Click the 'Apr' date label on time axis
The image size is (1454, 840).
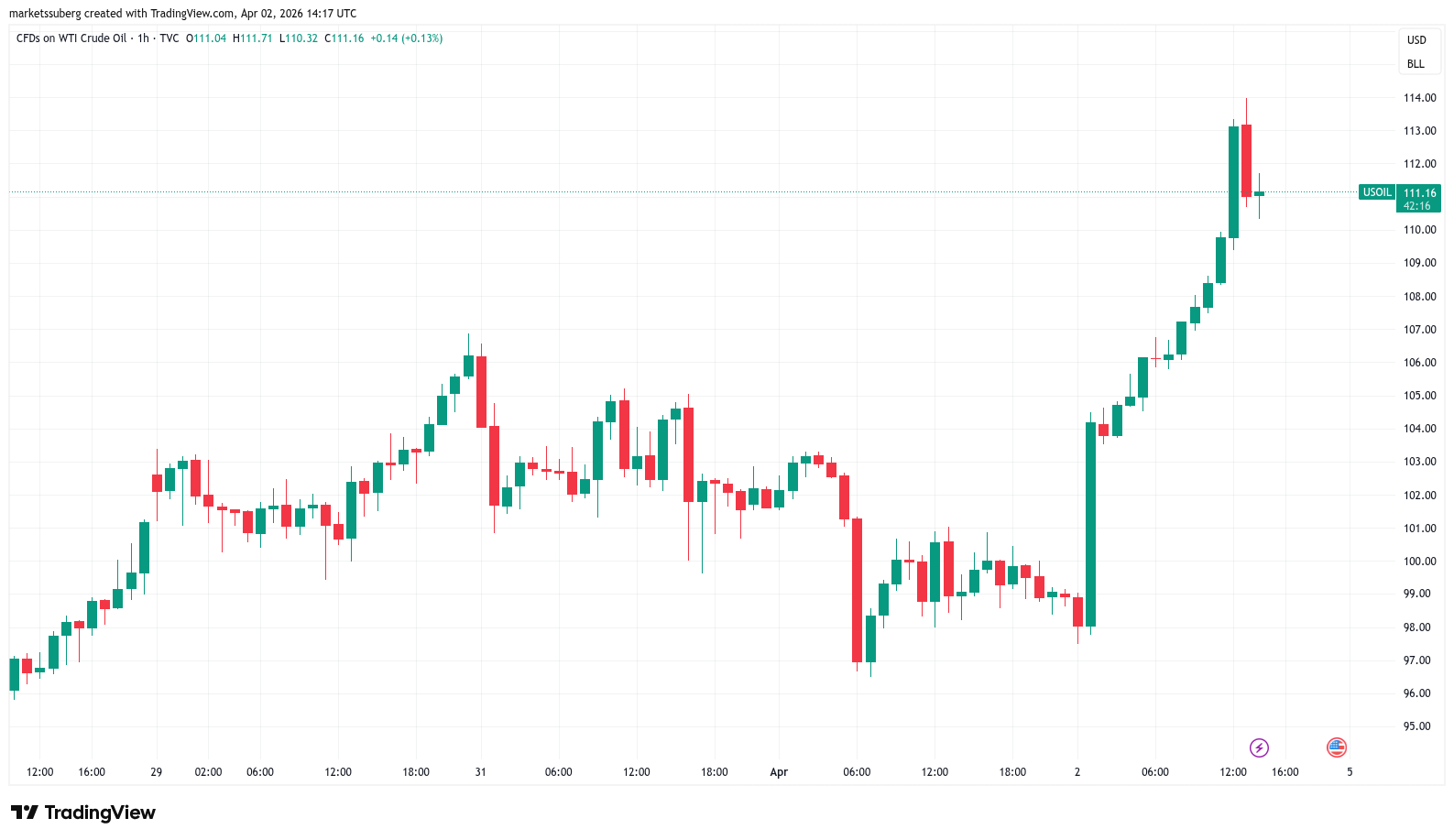pos(779,772)
